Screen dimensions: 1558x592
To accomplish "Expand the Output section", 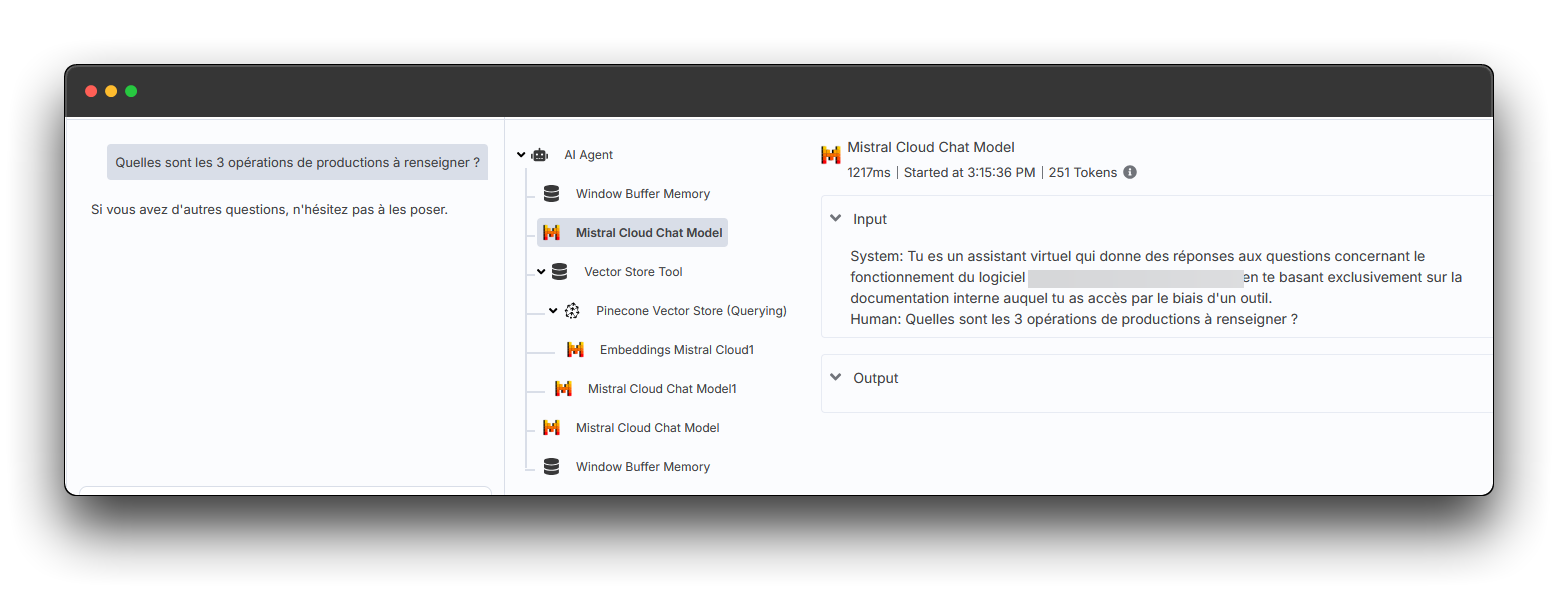I will click(x=835, y=378).
